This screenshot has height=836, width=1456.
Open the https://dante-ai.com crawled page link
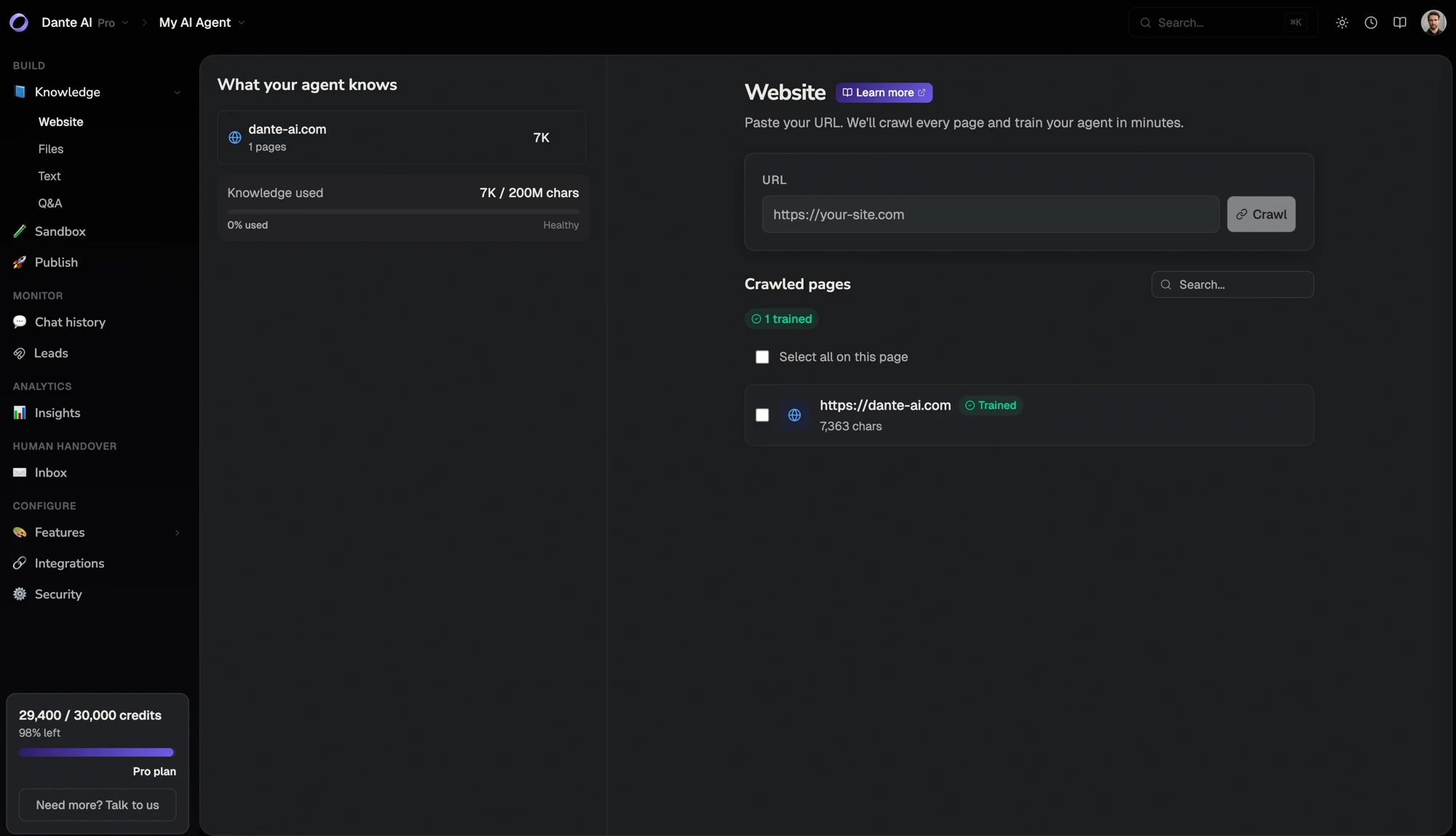pyautogui.click(x=885, y=405)
